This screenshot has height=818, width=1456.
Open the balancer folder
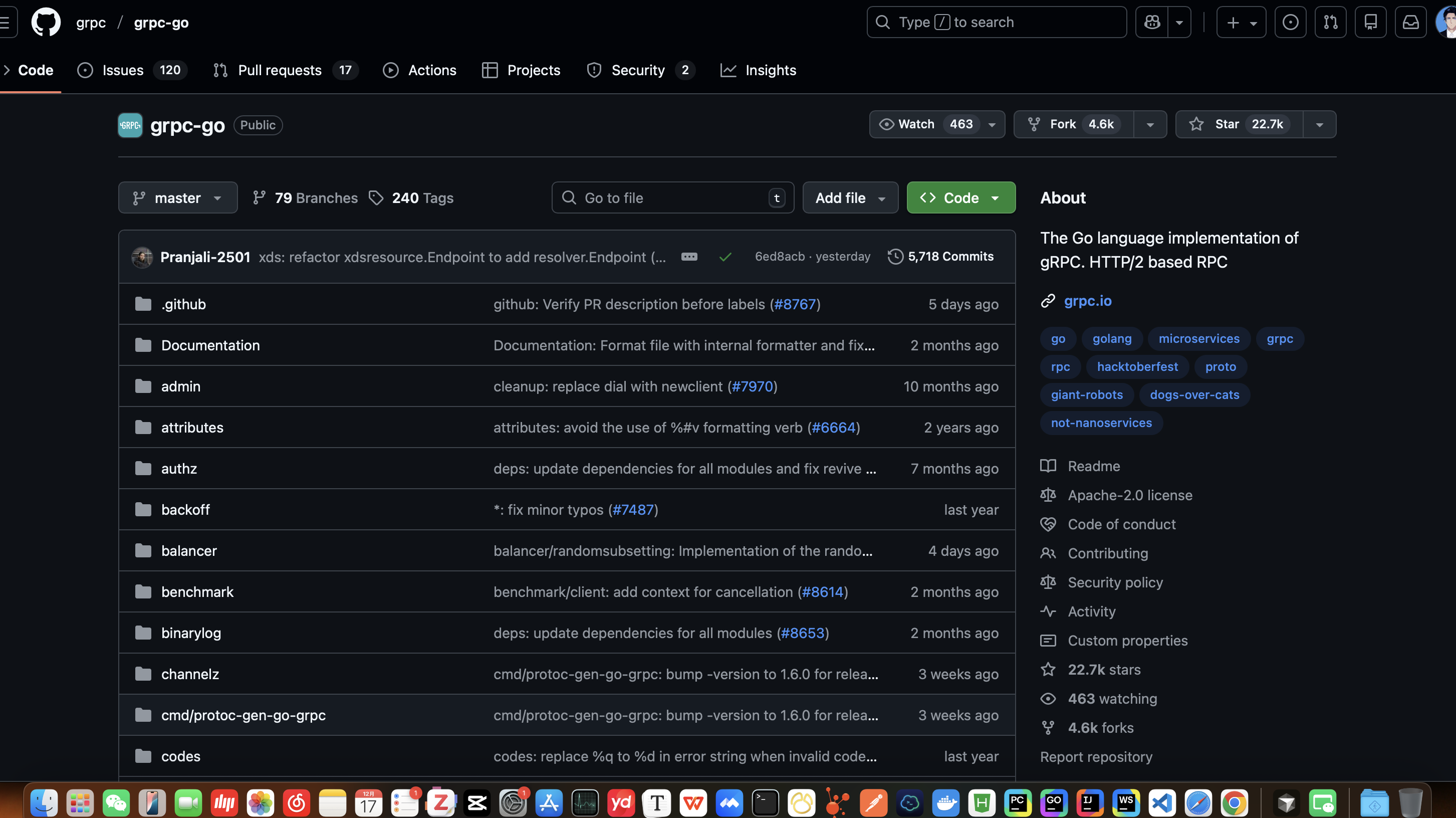tap(189, 551)
